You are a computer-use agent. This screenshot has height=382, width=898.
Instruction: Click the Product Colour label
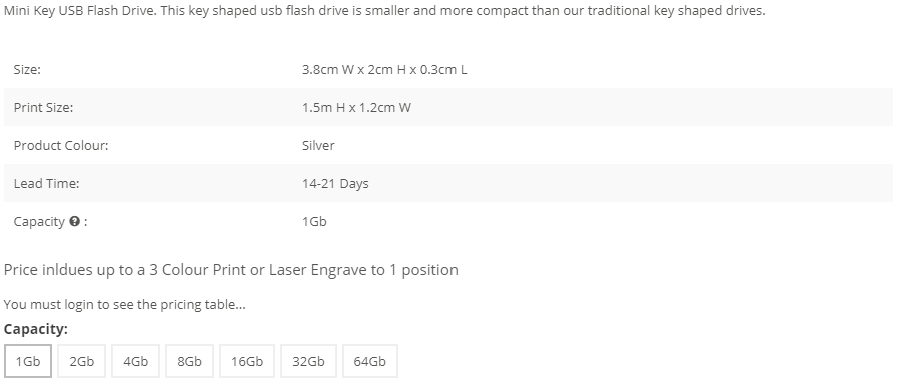(61, 145)
